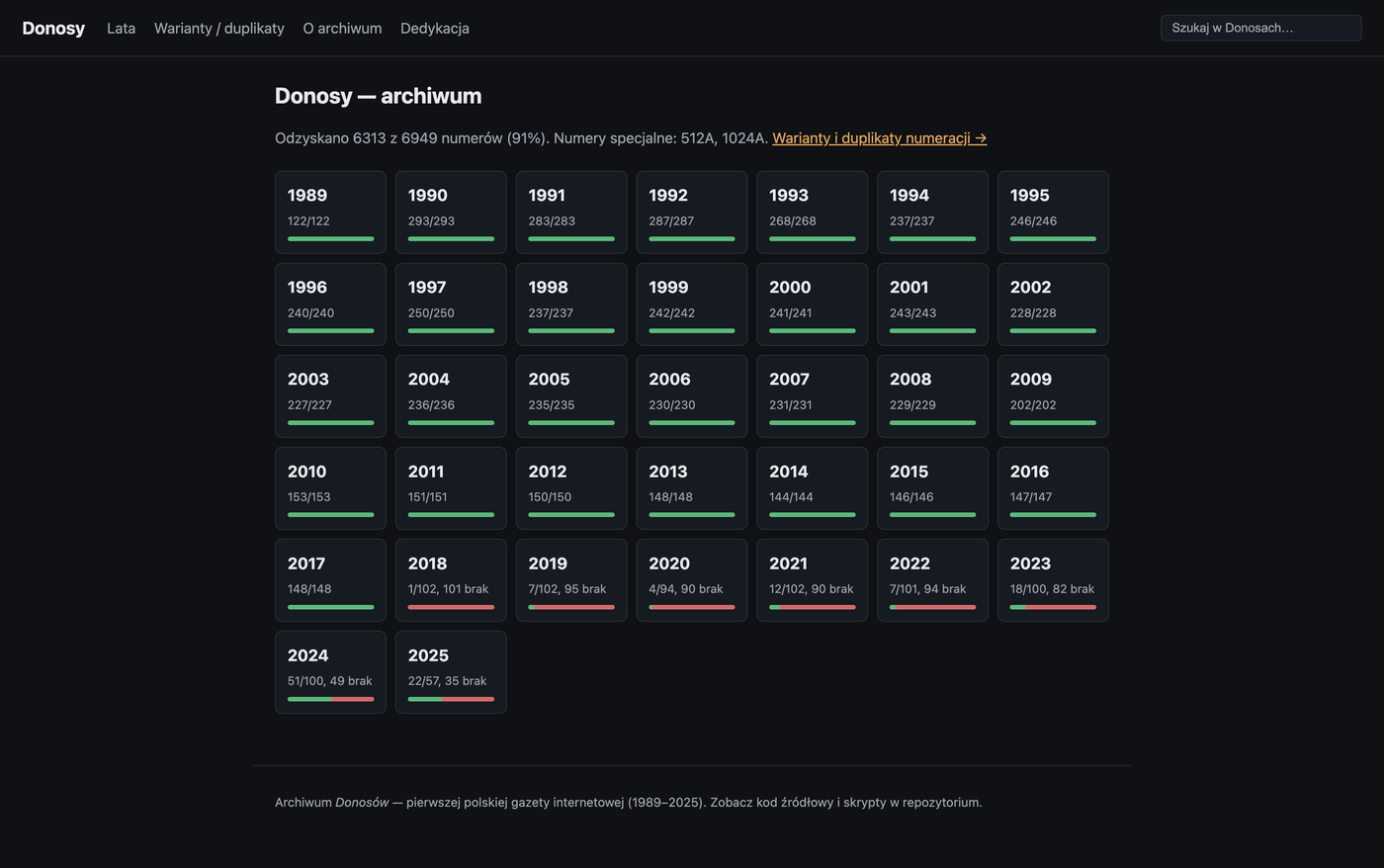Open the 1993 year card
The image size is (1384, 868).
pos(813,213)
